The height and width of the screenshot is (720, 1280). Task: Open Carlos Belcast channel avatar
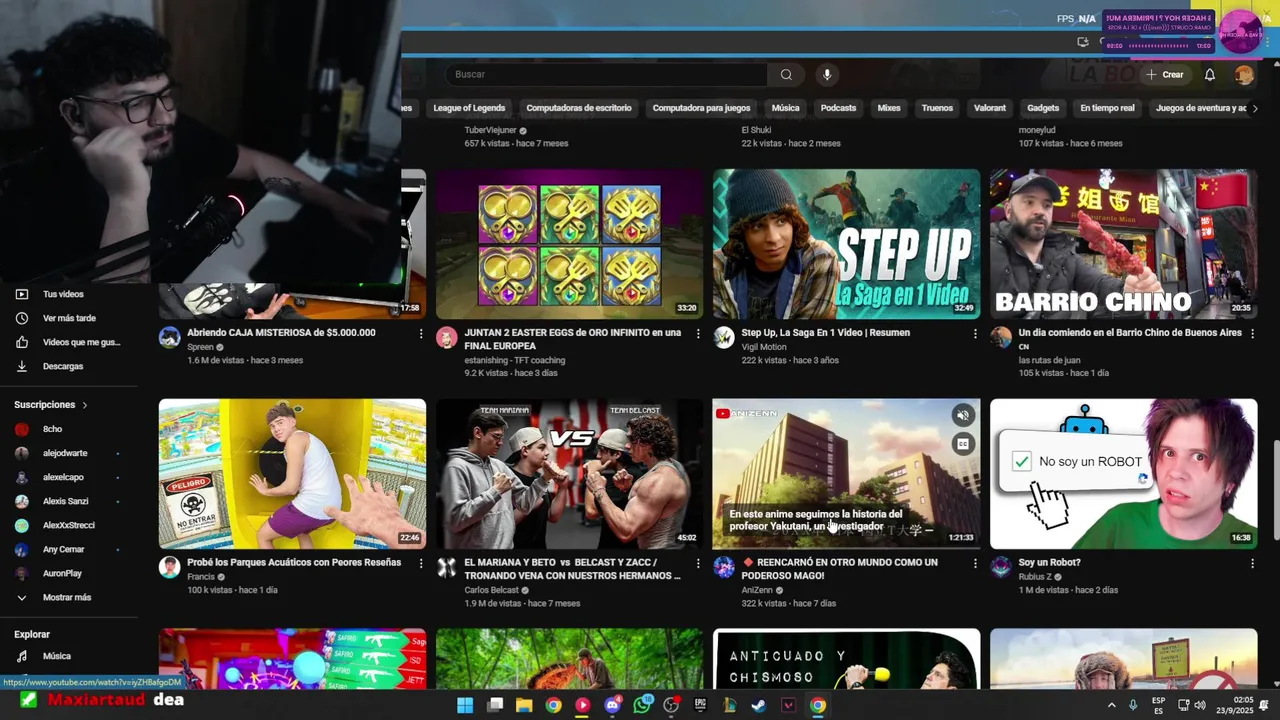coord(447,568)
